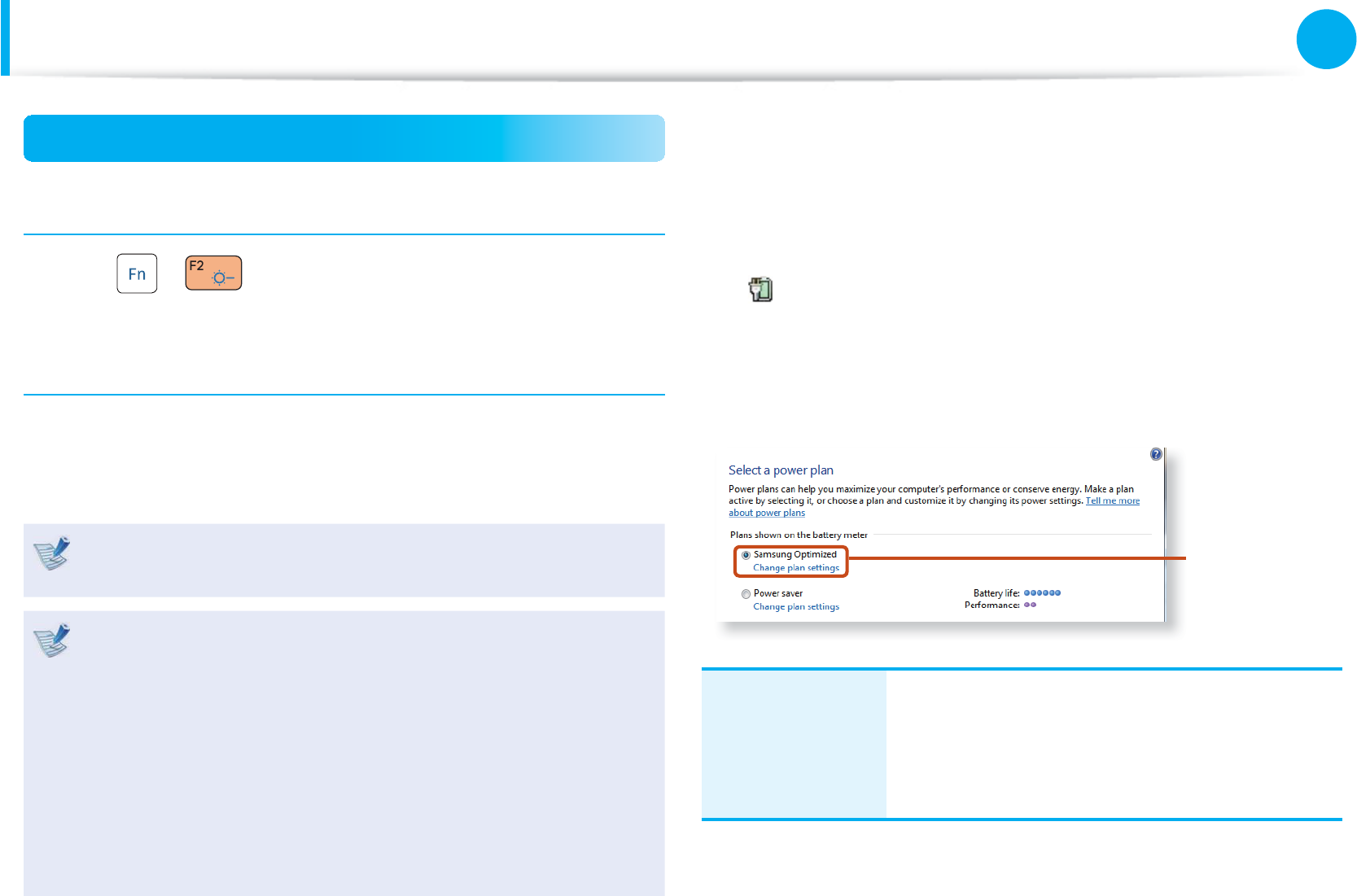Click the 'Plans shown on the battery meter' label

point(799,535)
